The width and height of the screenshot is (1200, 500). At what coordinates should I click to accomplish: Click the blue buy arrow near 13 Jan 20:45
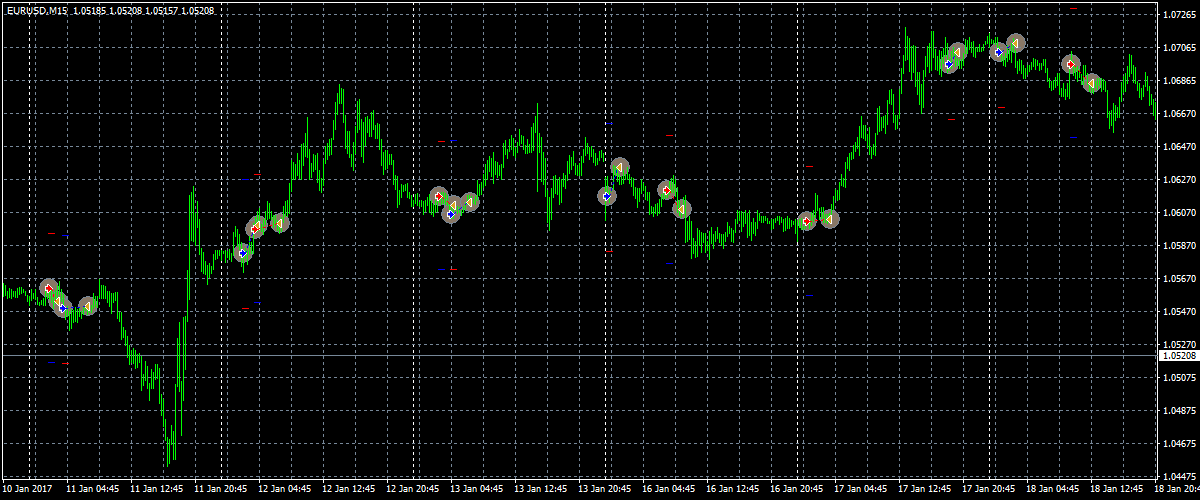(607, 196)
